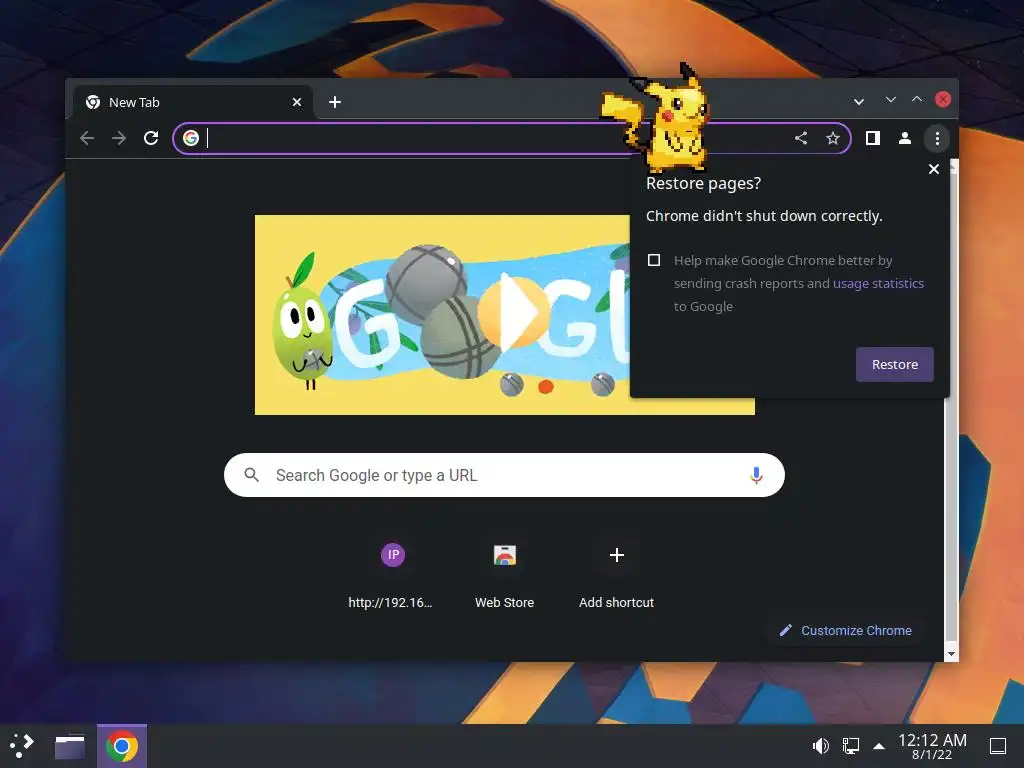Image resolution: width=1024 pixels, height=768 pixels.
Task: Maximize Chrome with up chevron
Action: tap(917, 99)
